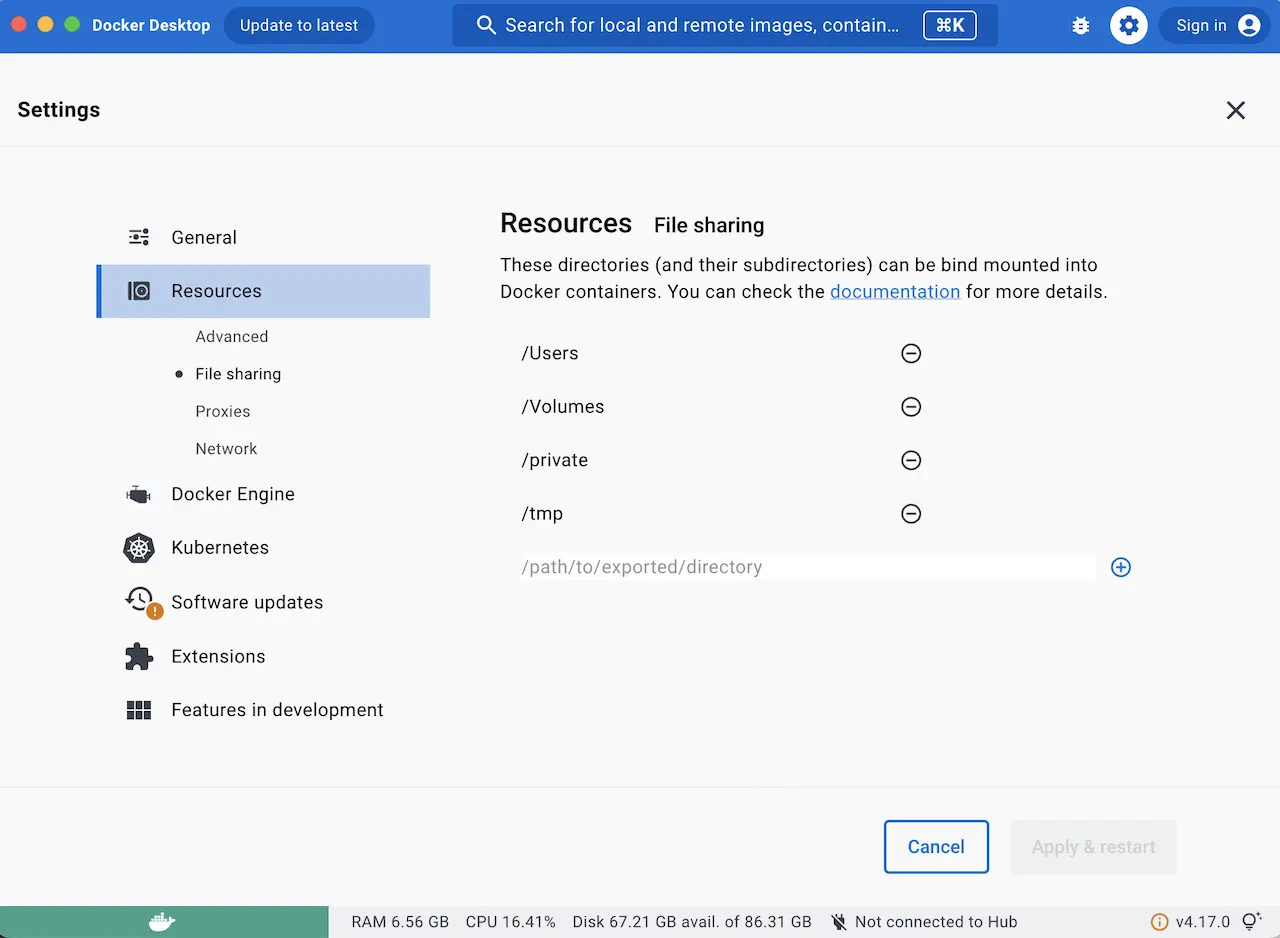The width and height of the screenshot is (1280, 938).
Task: Click the Kubernetes wheel icon
Action: point(139,548)
